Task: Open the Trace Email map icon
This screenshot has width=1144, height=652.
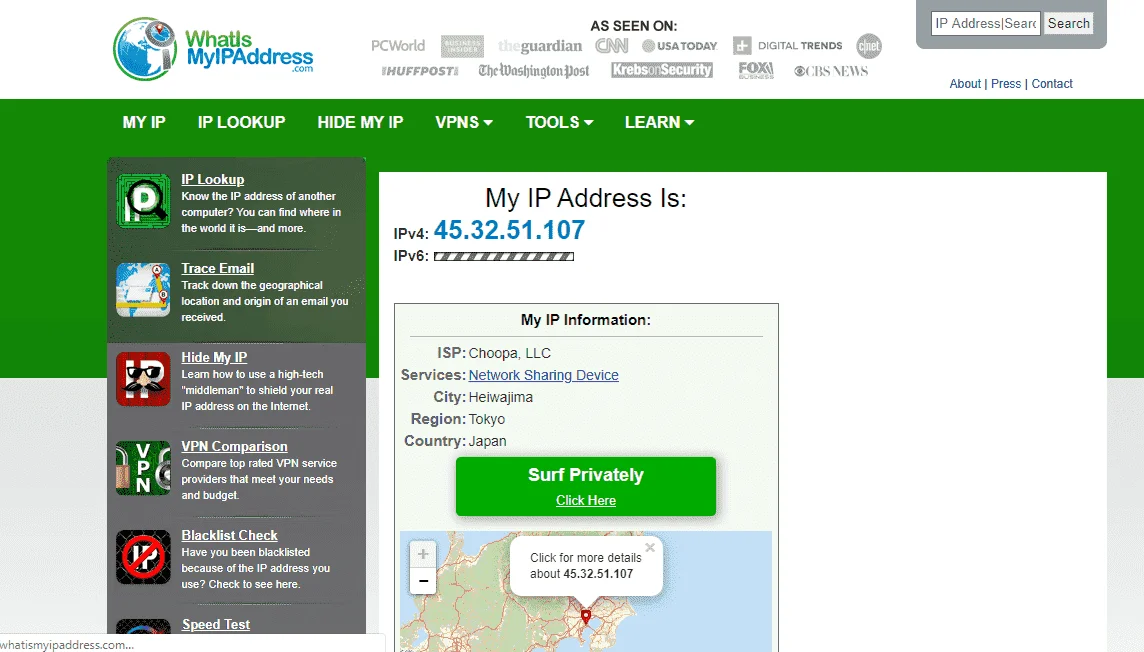Action: 144,290
